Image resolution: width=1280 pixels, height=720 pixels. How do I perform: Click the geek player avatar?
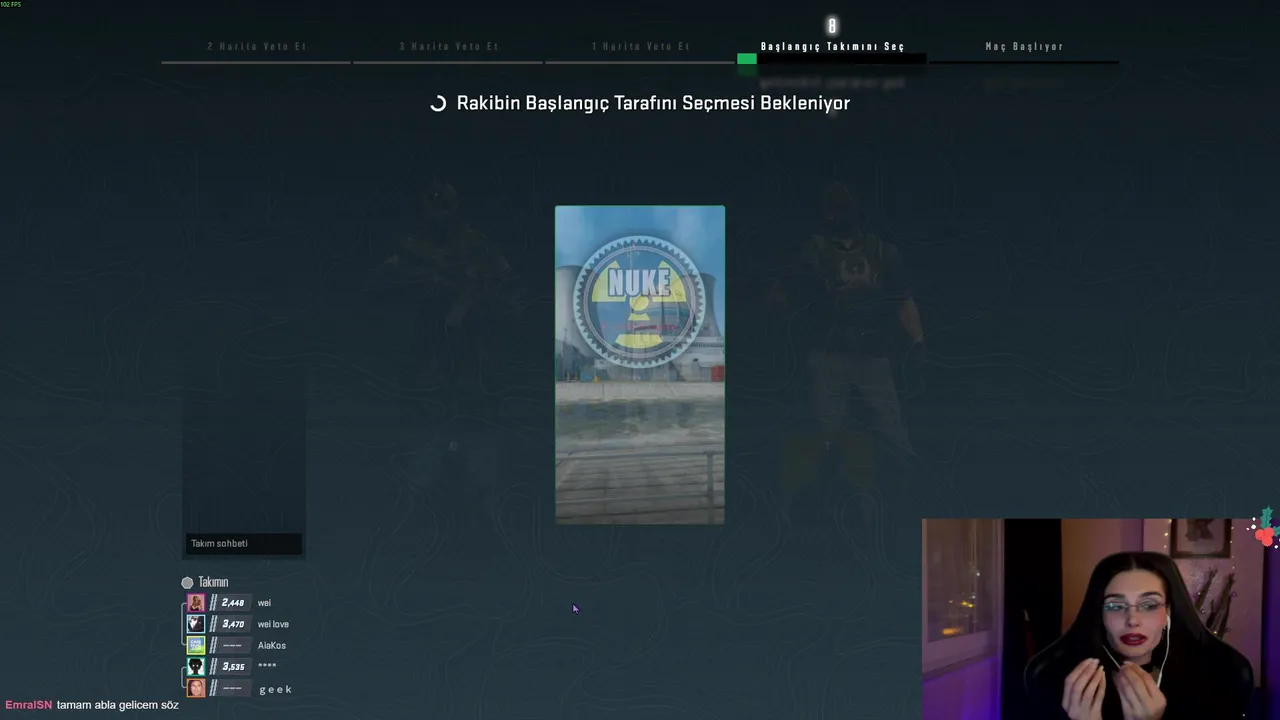coord(196,688)
